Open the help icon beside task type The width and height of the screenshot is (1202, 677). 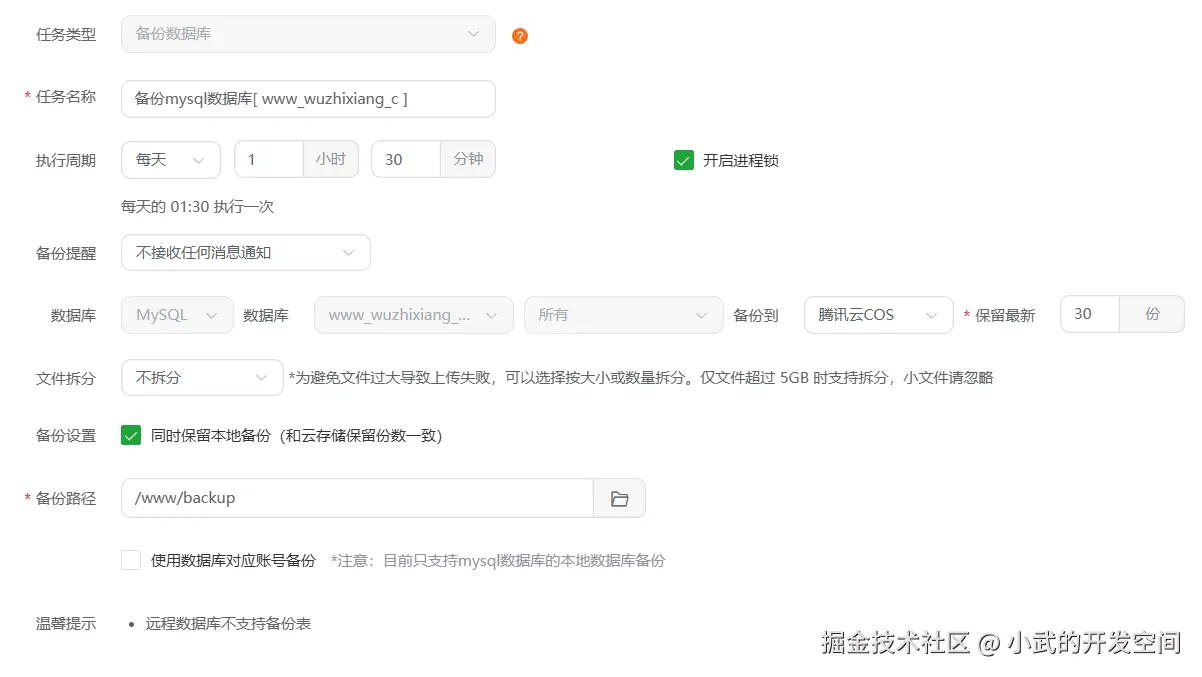519,35
